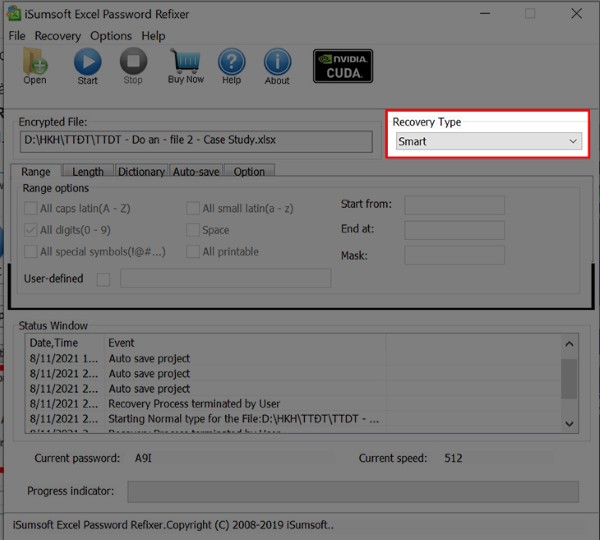The width and height of the screenshot is (600, 540).
Task: Open the Length tab
Action: 88,172
